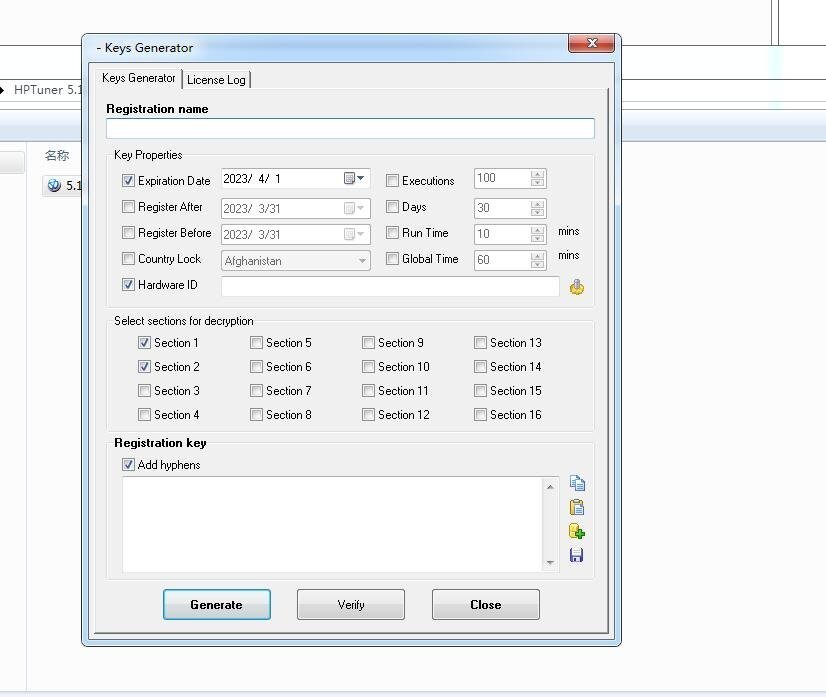Click the globe icon next to 5.1

(x=53, y=184)
